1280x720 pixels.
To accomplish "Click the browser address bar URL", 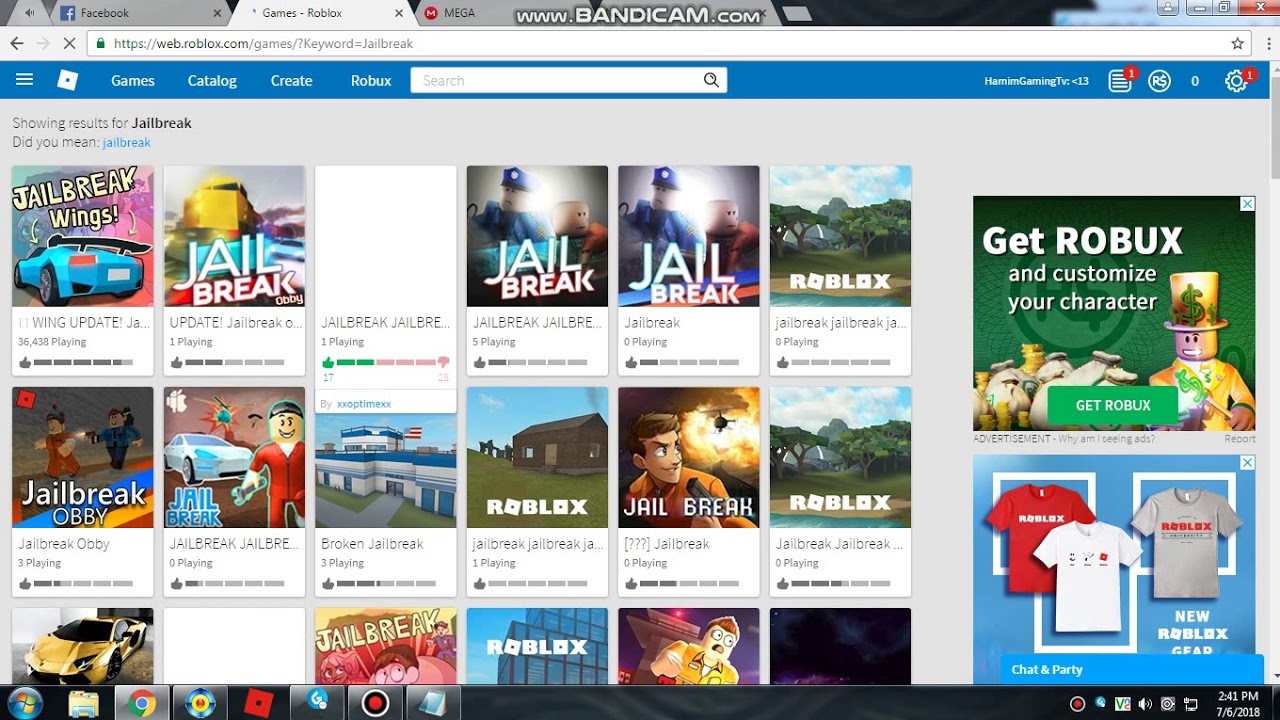I will (264, 43).
